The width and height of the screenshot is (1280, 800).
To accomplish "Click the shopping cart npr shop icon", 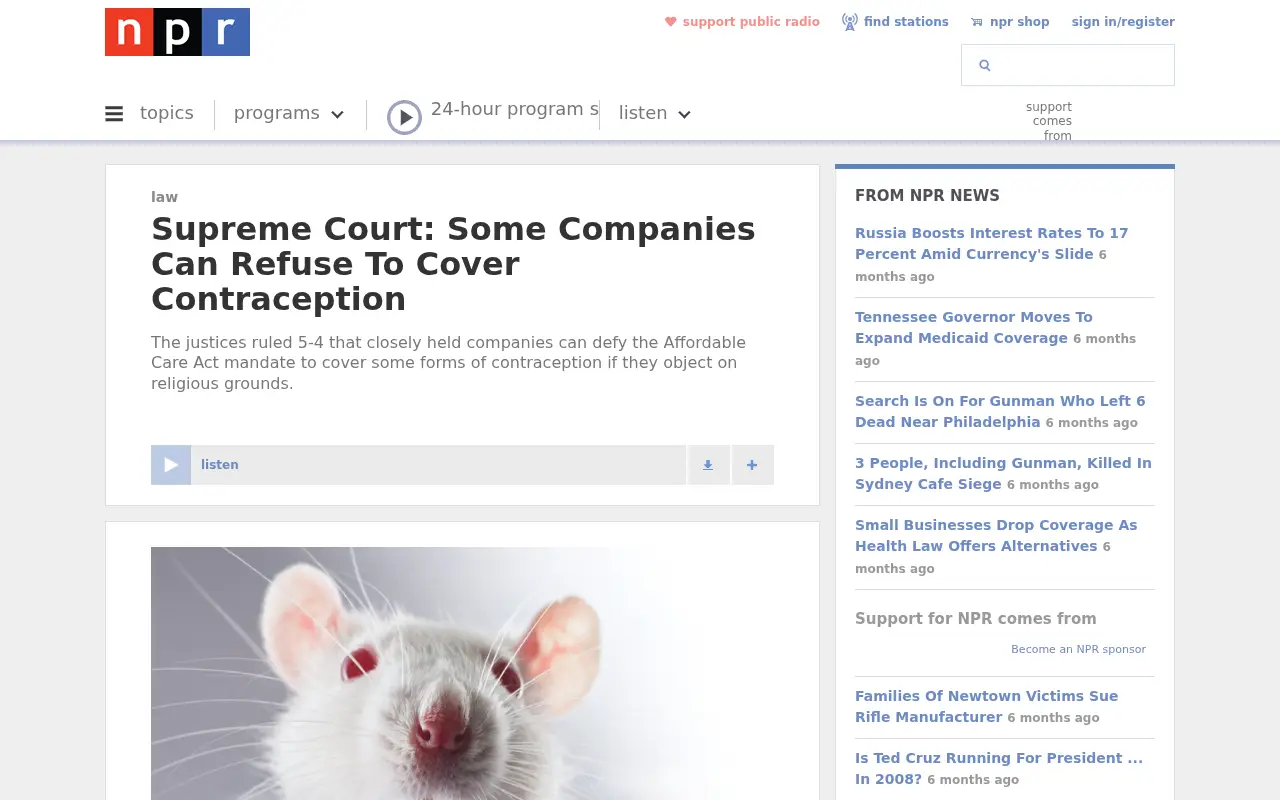I will pyautogui.click(x=977, y=22).
